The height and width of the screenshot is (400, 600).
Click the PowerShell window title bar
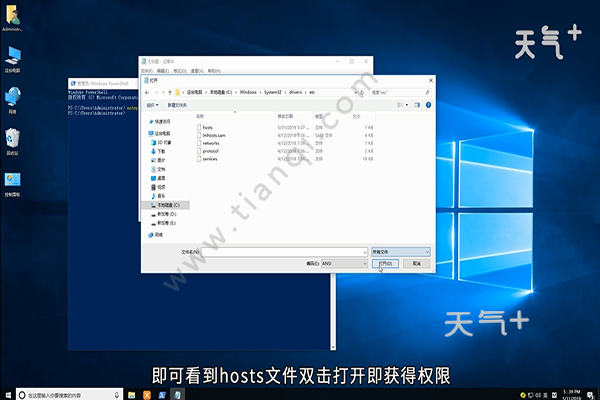click(103, 83)
